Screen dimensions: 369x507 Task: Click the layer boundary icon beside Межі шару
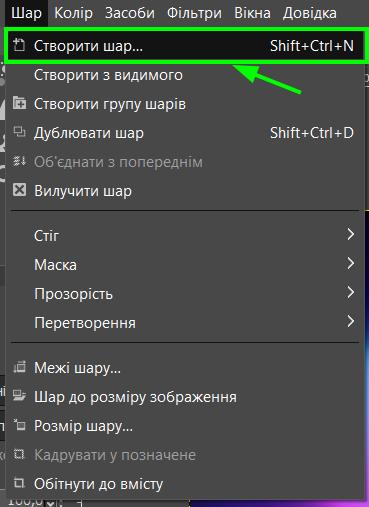(x=19, y=367)
